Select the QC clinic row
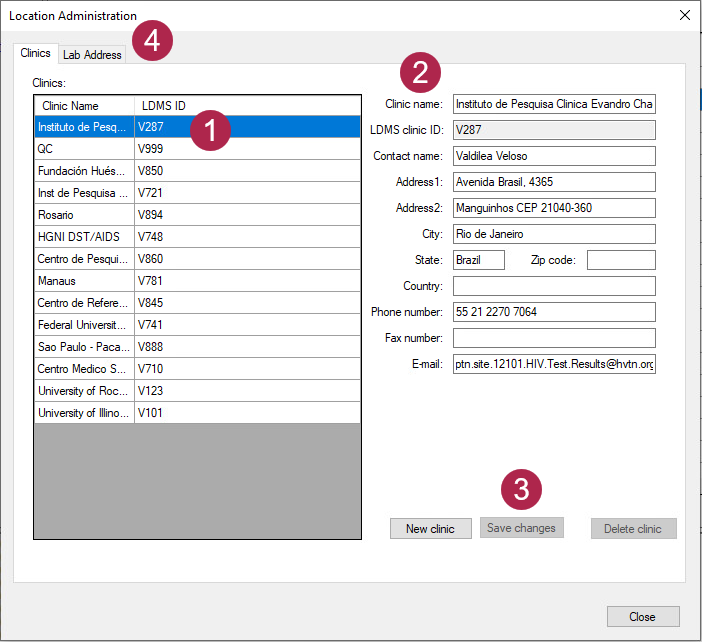Screen dimensions: 702x642 84,149
